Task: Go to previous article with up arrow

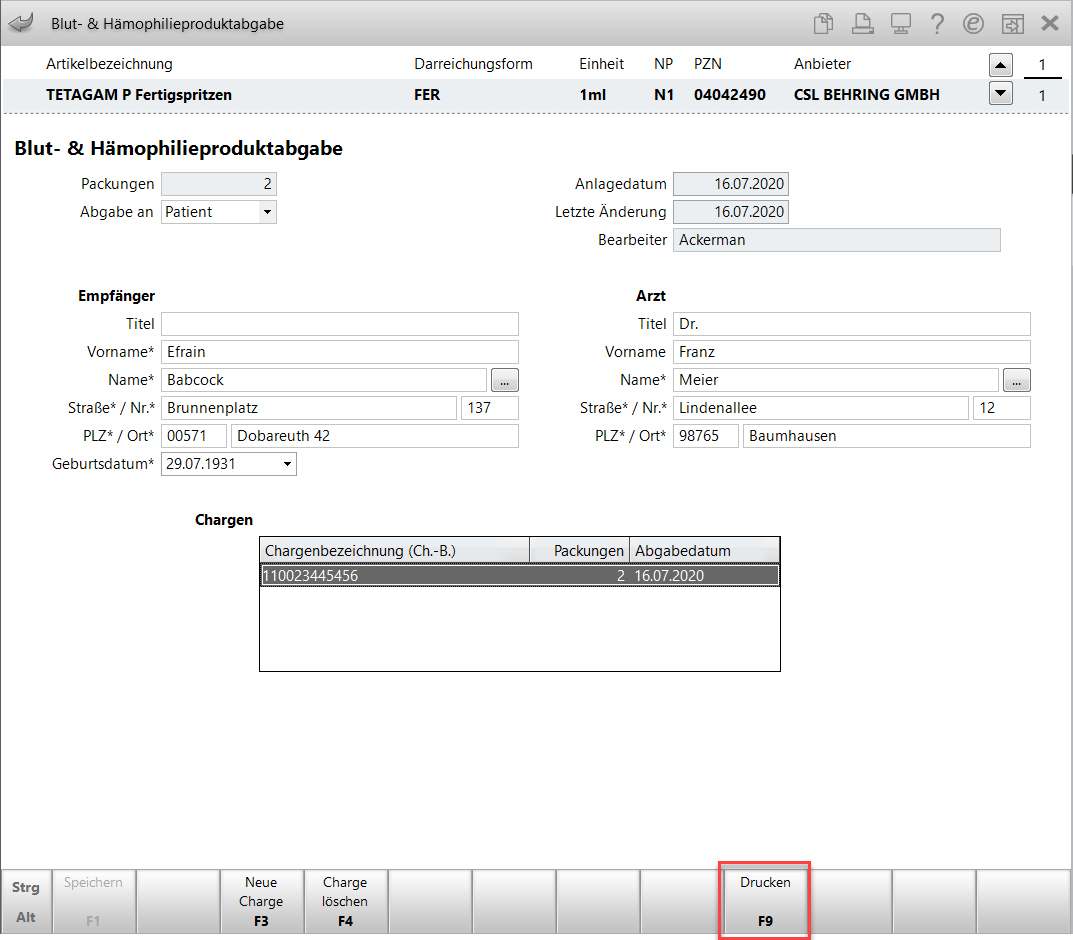Action: point(1000,65)
